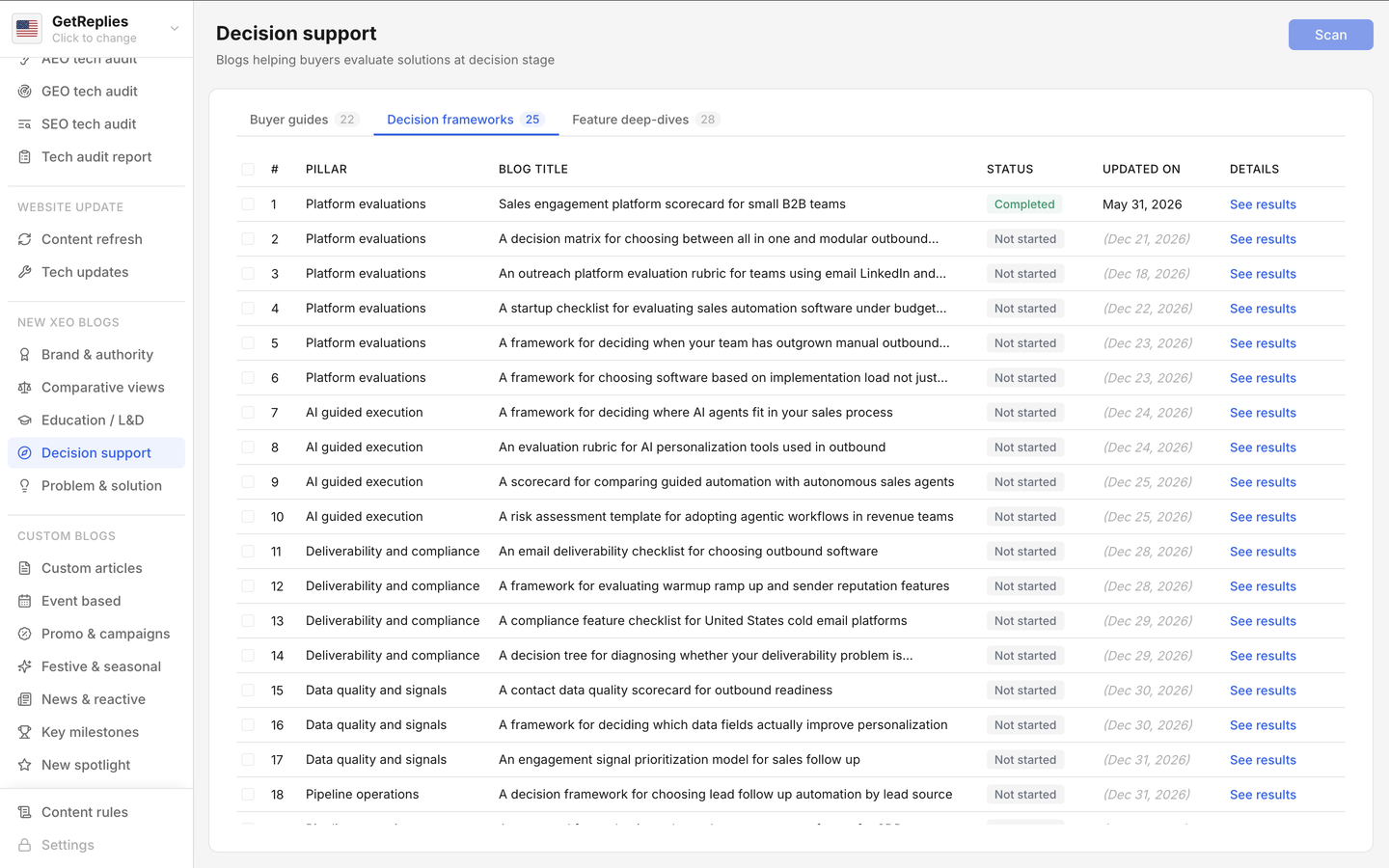1389x868 pixels.
Task: Open See results for row 13 compliance checklist
Action: click(1263, 621)
